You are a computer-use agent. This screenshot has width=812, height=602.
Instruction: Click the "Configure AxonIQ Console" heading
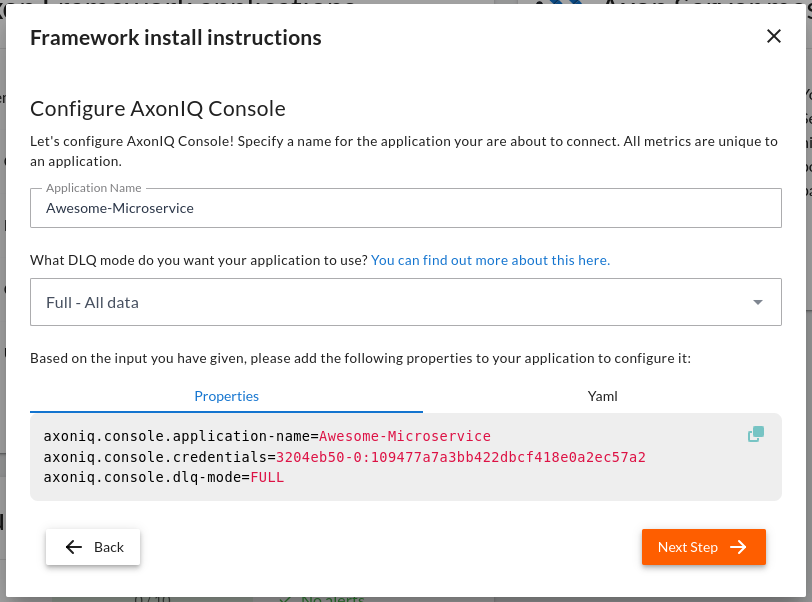coord(160,109)
